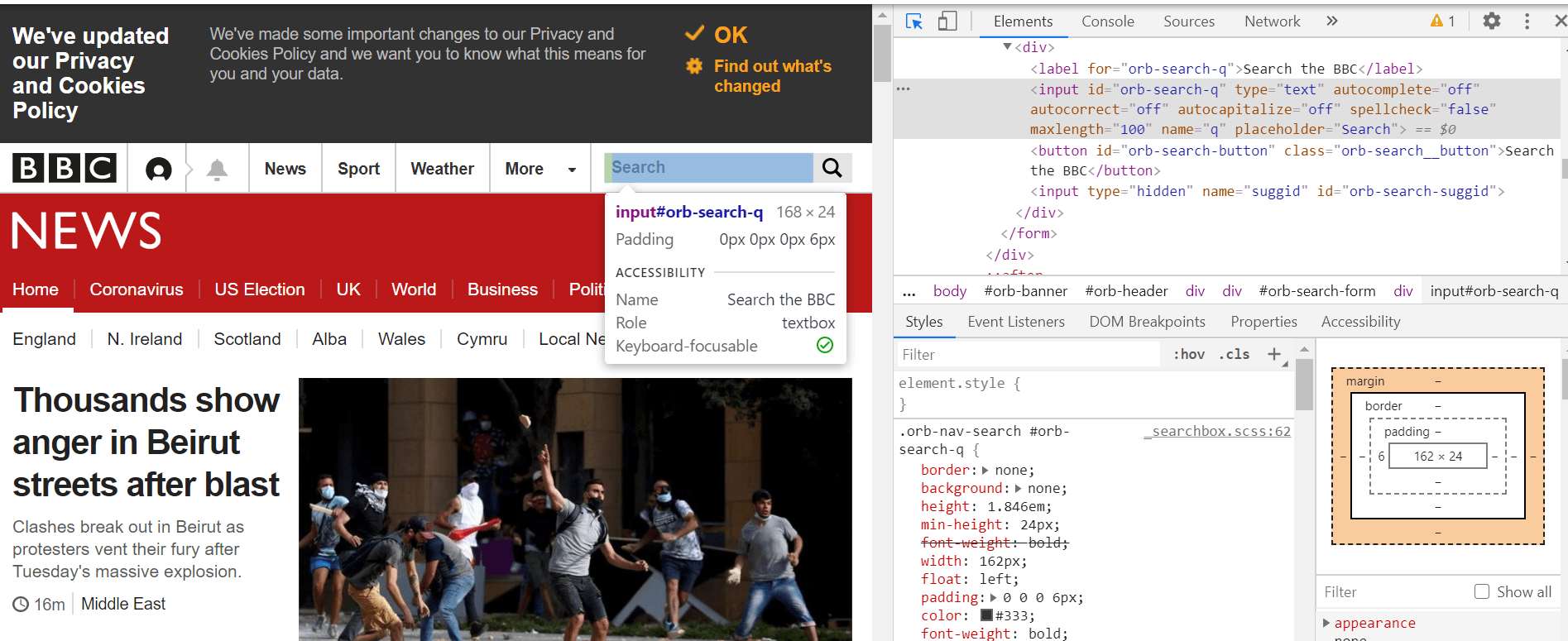Open BBC notifications bell
Viewport: 1568px width, 641px height.
tap(217, 169)
